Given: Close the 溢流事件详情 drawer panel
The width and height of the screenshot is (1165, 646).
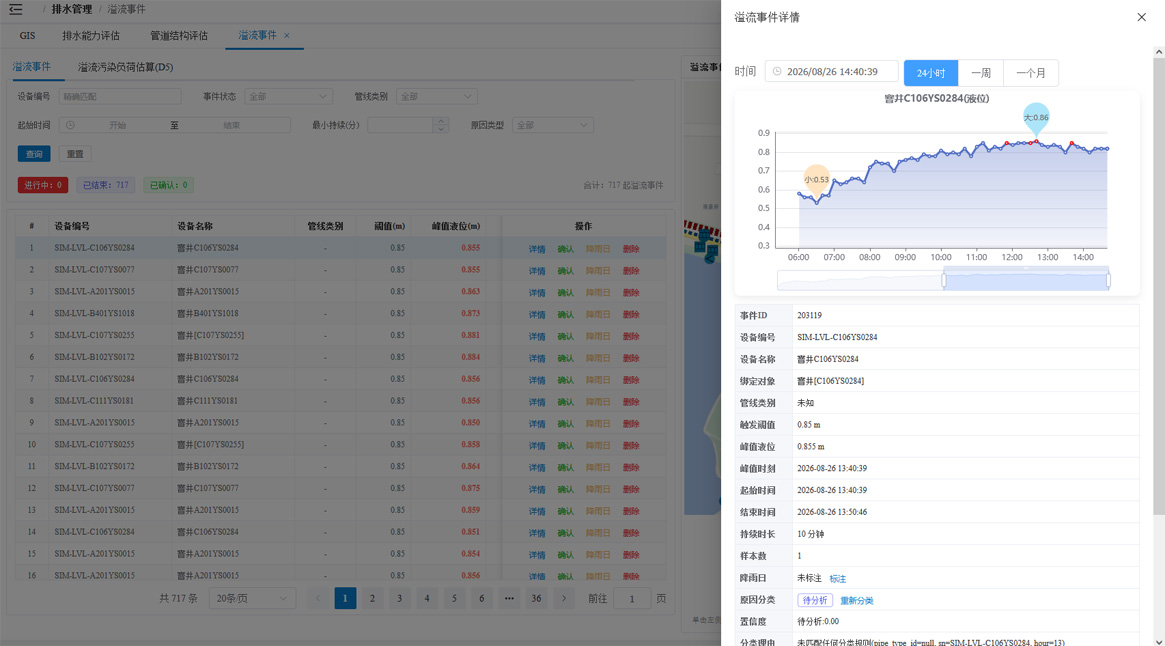Looking at the screenshot, I should [x=1141, y=17].
